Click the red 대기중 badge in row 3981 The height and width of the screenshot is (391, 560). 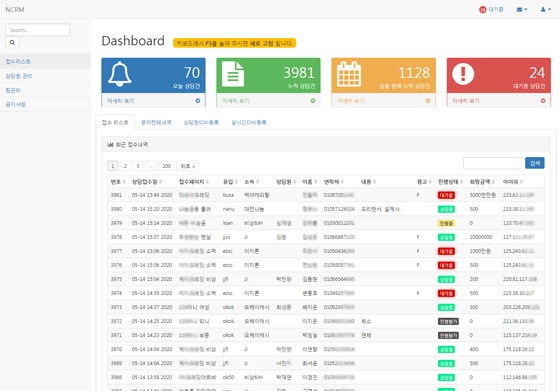click(446, 195)
